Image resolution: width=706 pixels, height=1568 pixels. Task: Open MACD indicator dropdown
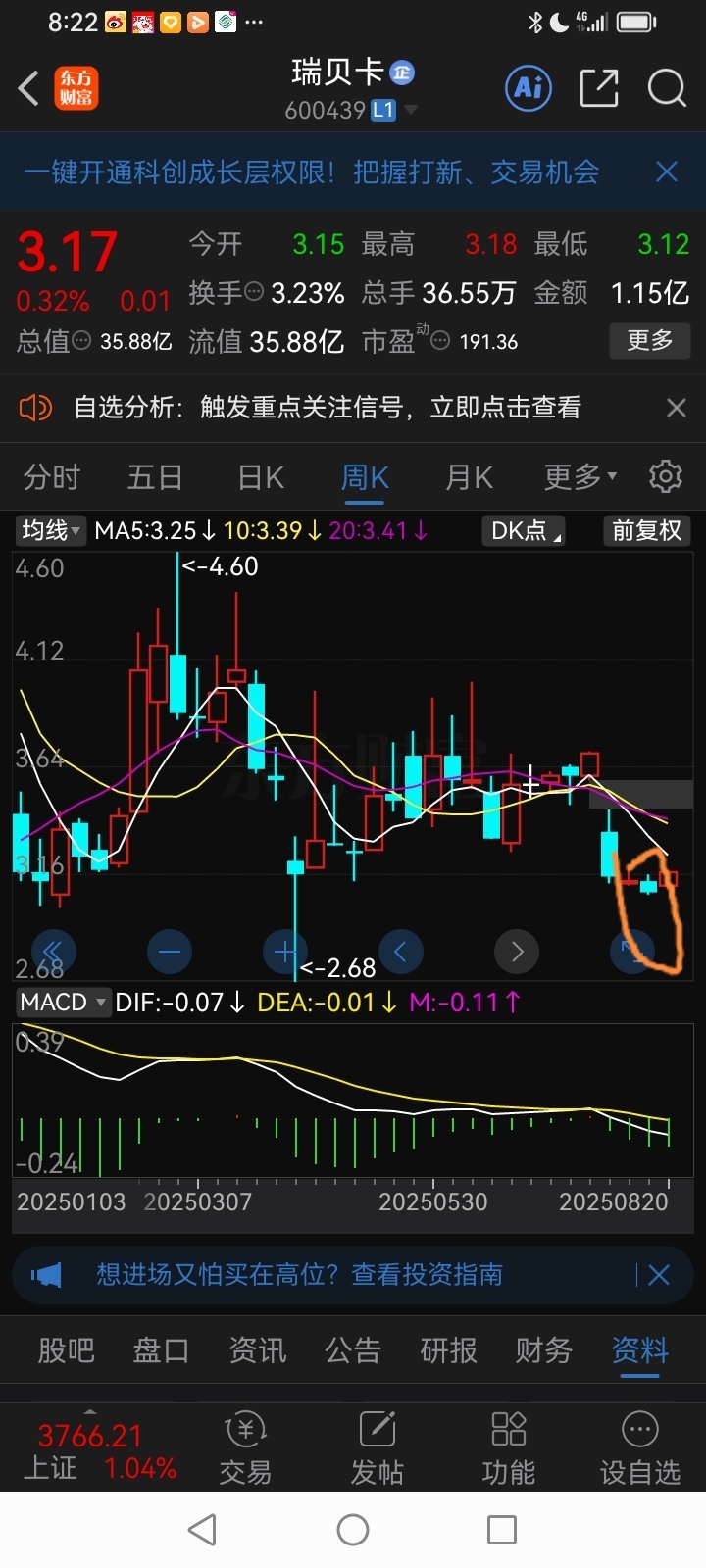[x=63, y=1002]
